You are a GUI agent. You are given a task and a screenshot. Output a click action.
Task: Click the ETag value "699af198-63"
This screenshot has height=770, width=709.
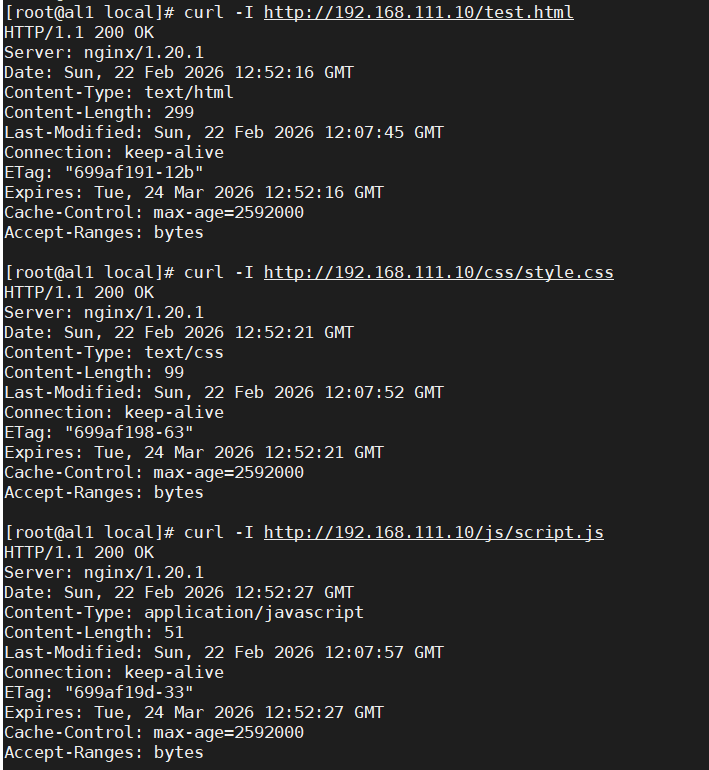click(x=129, y=432)
